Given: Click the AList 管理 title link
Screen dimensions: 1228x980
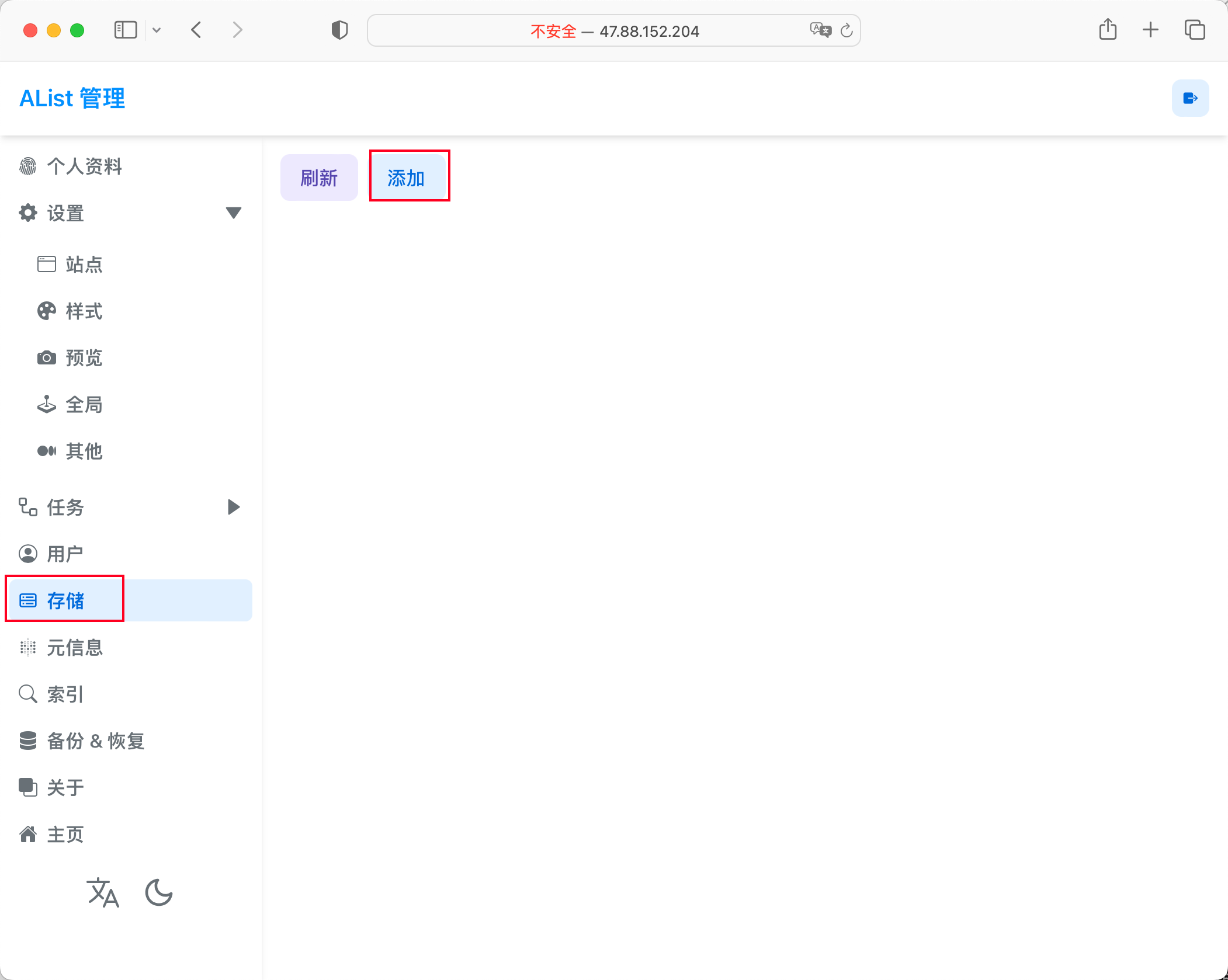Looking at the screenshot, I should point(72,98).
